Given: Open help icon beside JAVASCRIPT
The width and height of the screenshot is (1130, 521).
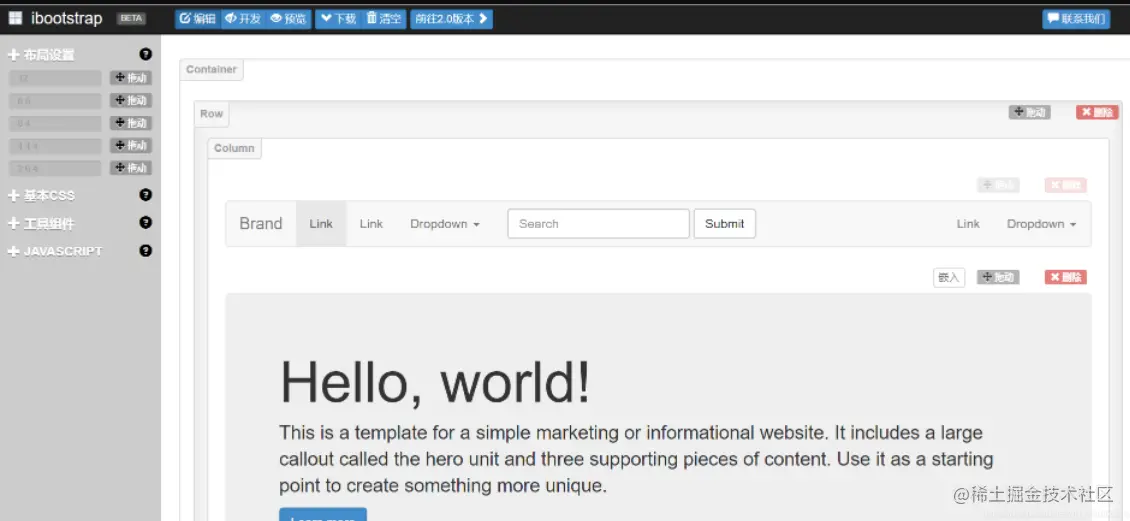Looking at the screenshot, I should tap(146, 251).
